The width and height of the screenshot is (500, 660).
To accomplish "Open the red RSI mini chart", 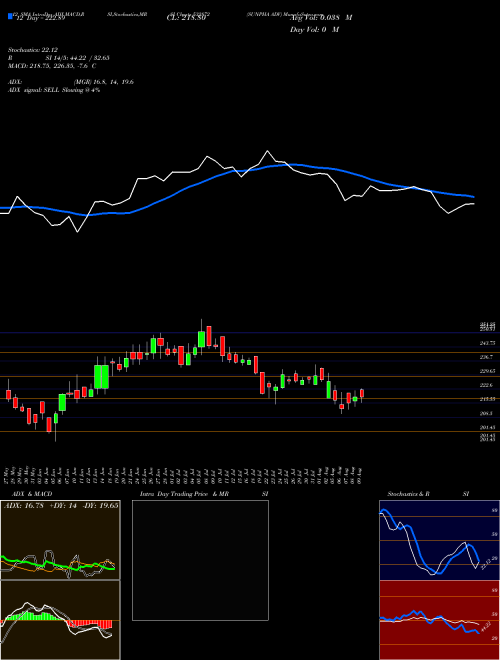I will (x=439, y=620).
